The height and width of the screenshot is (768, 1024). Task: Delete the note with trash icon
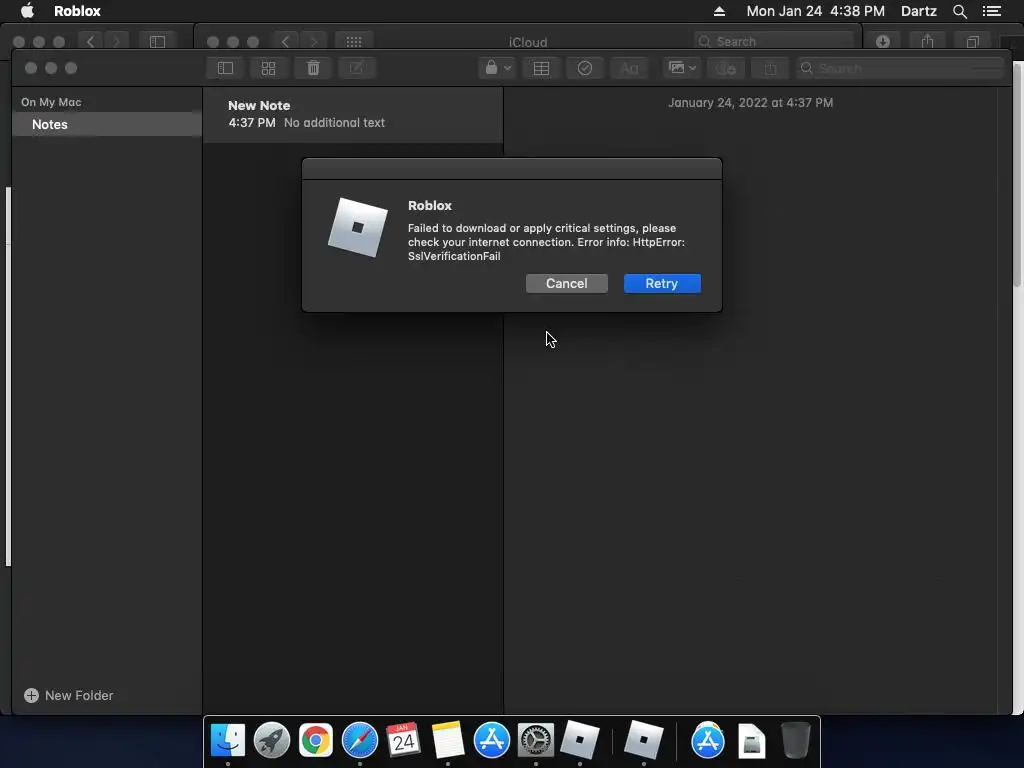point(313,68)
